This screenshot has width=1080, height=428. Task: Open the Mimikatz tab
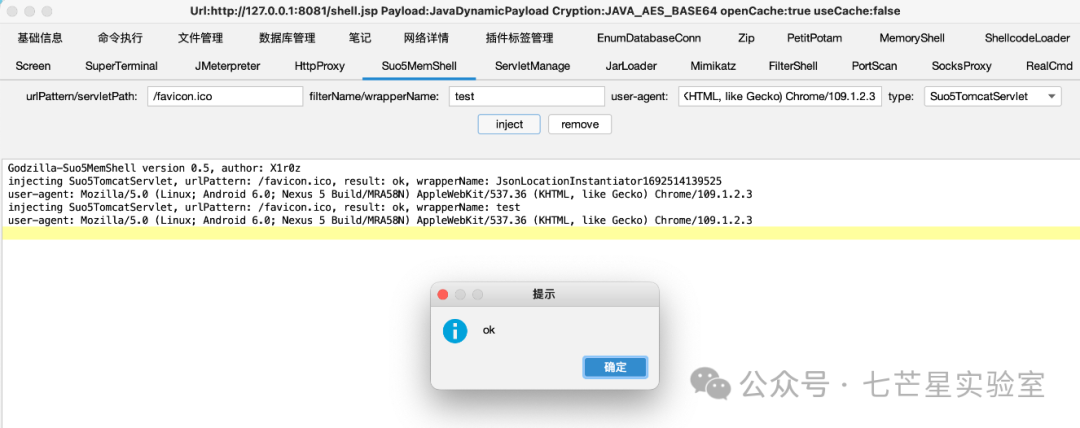tap(714, 66)
